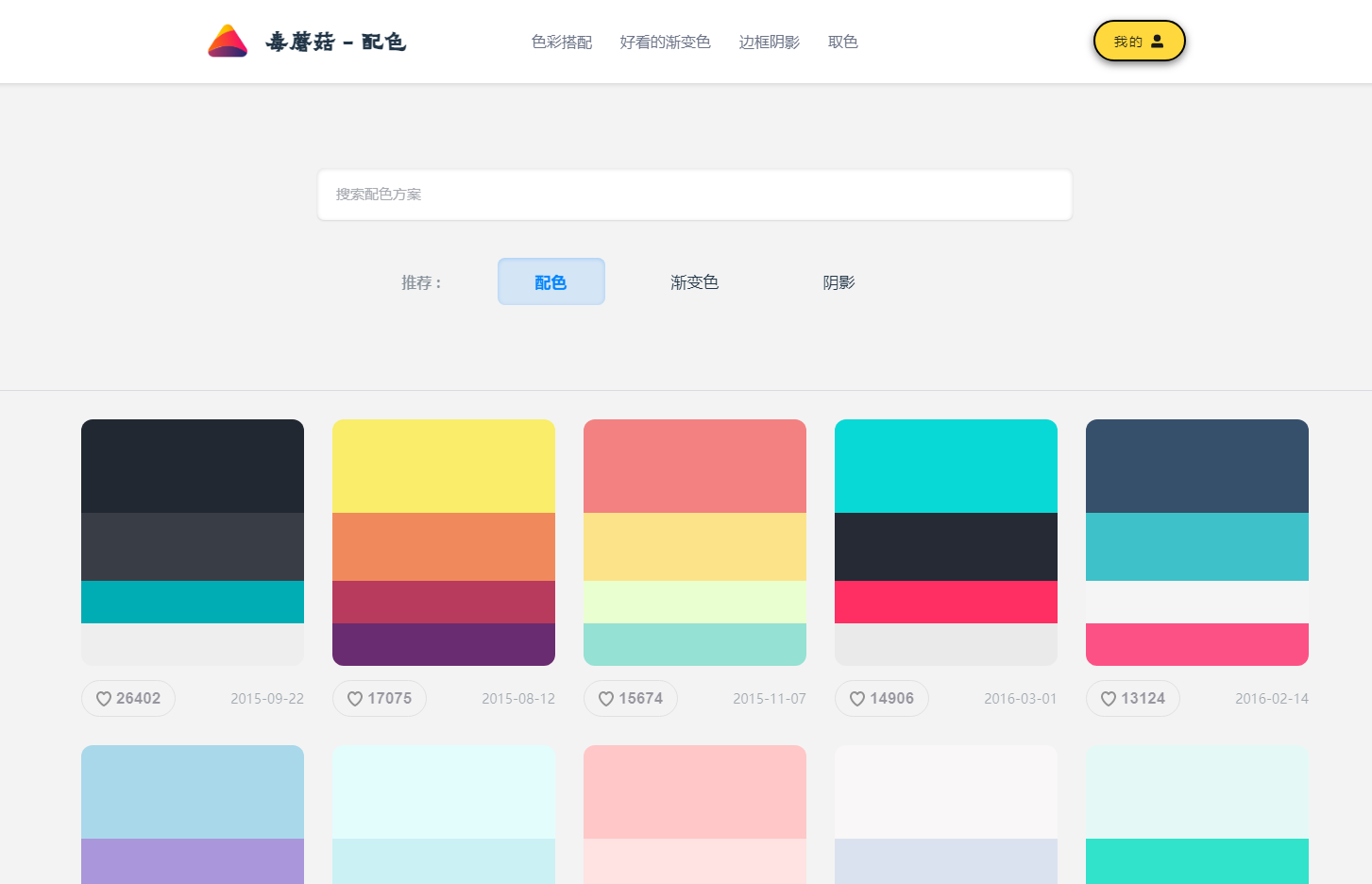Like the palette with 15674 likes

pos(631,699)
